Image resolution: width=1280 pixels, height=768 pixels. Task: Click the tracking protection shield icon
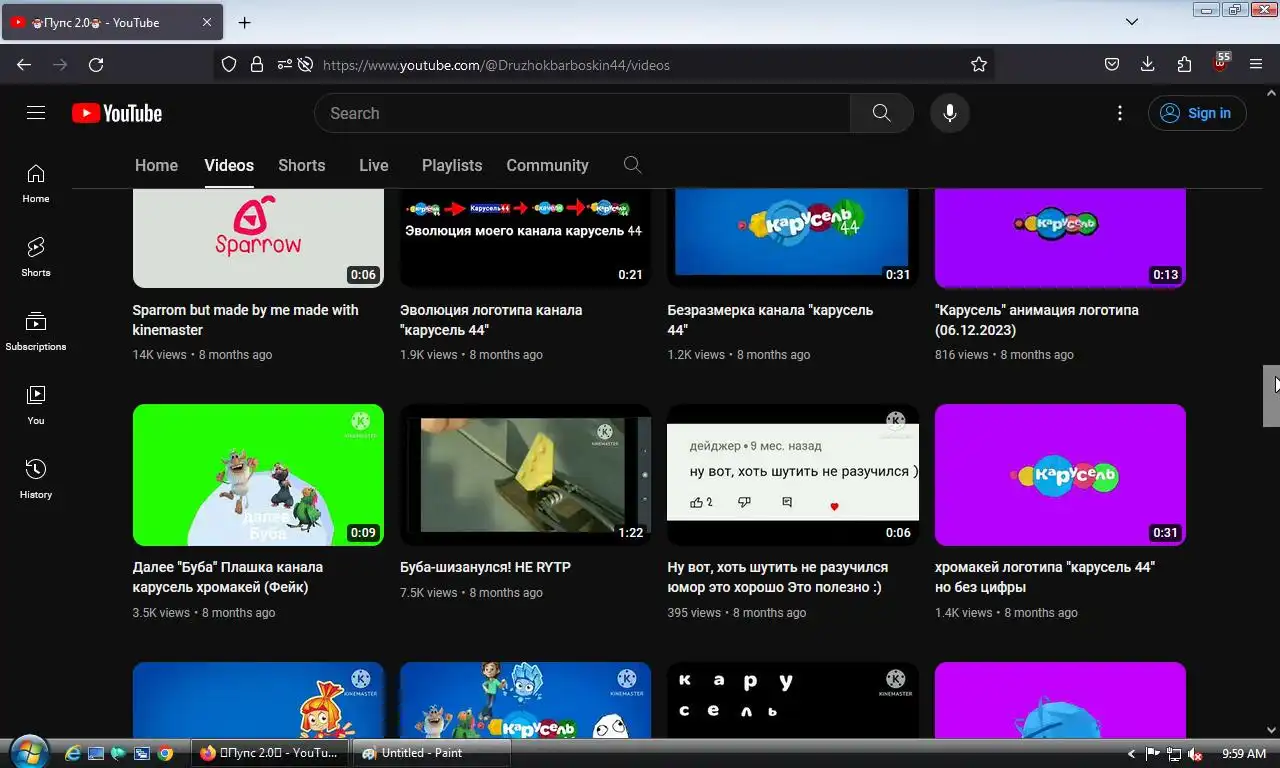pyautogui.click(x=229, y=64)
